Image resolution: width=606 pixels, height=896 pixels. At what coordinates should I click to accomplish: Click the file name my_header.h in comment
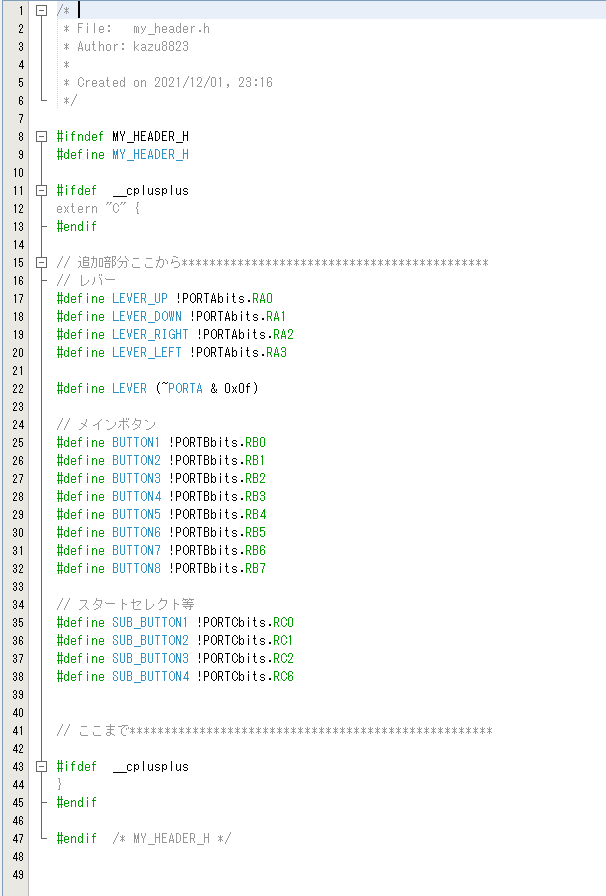pos(172,29)
